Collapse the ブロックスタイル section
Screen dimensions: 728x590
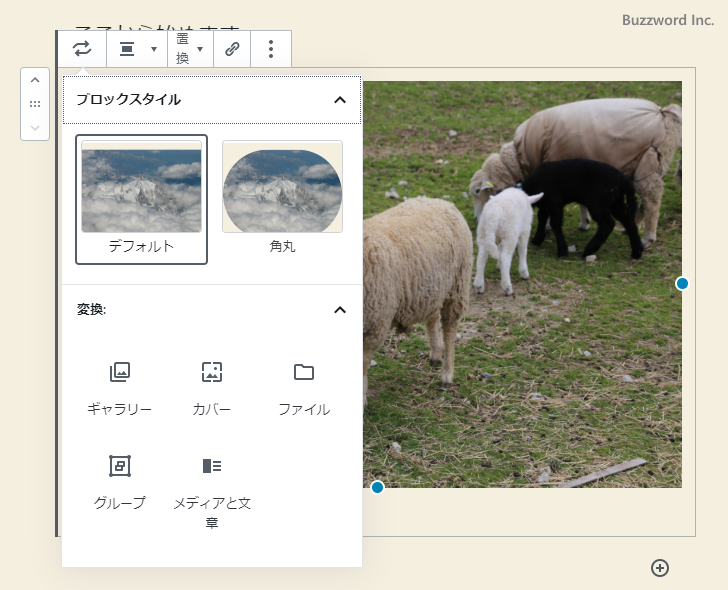tap(212, 100)
